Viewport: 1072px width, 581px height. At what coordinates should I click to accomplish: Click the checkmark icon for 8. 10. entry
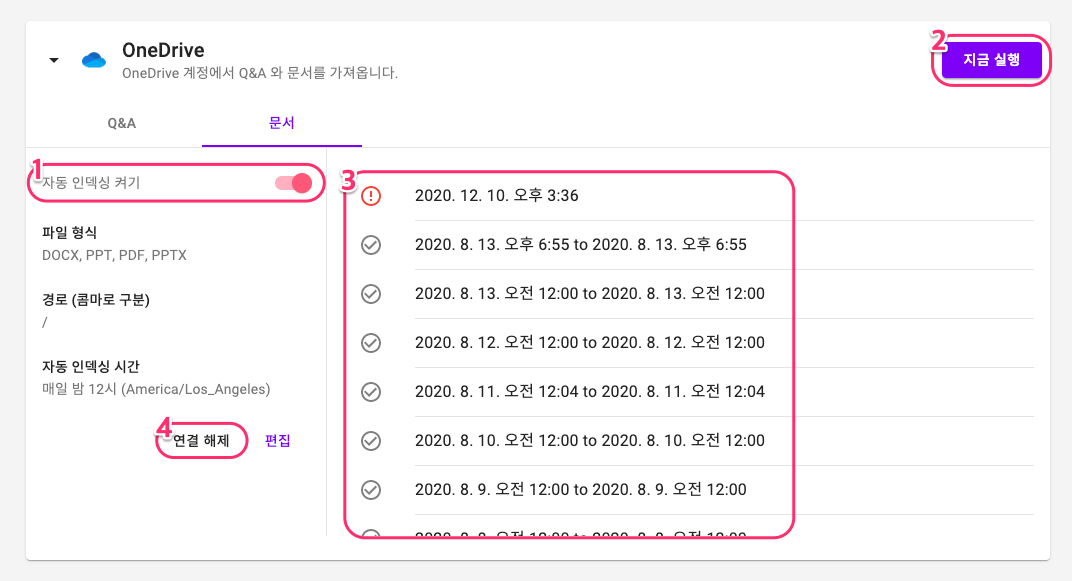[371, 441]
